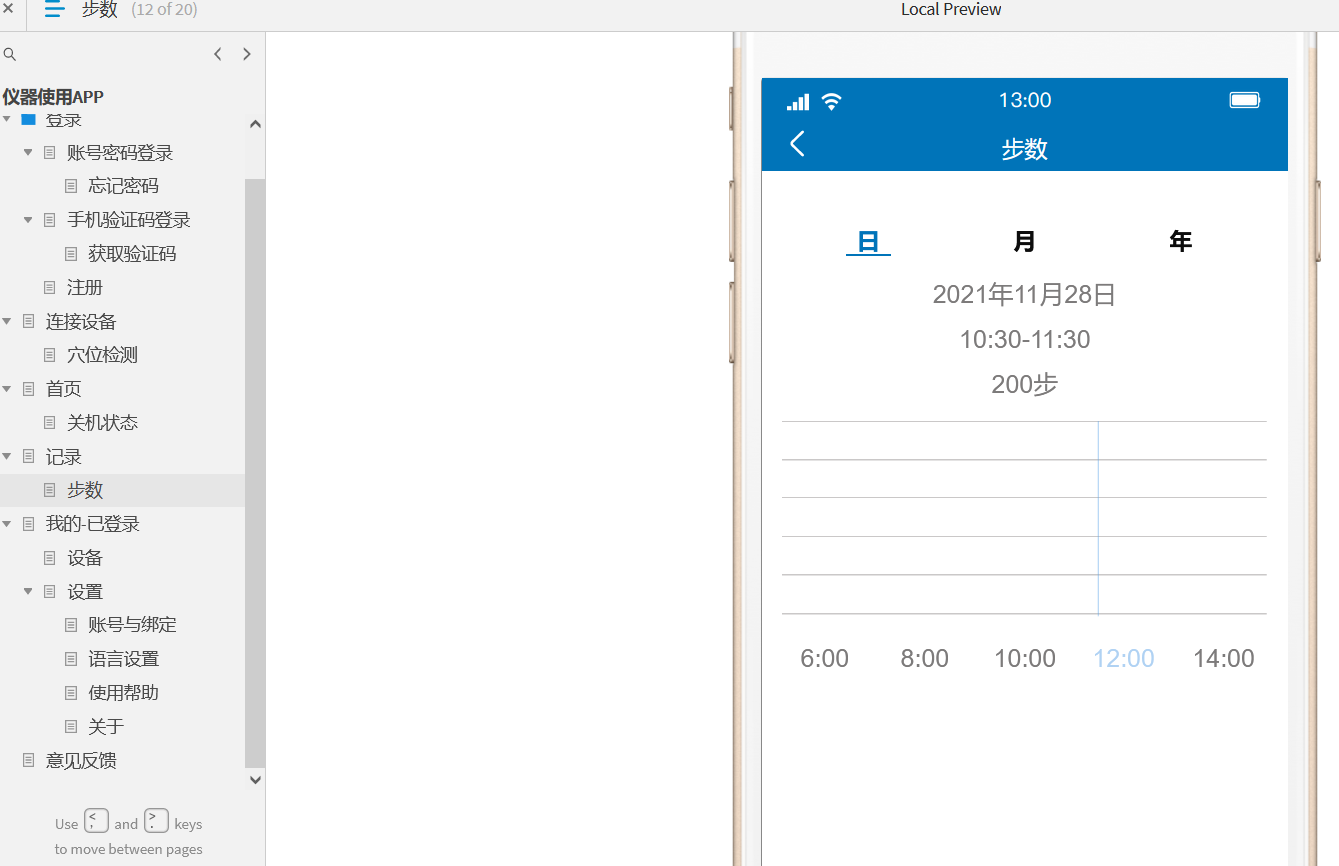
Task: Open the 连接设备 page
Action: [81, 322]
